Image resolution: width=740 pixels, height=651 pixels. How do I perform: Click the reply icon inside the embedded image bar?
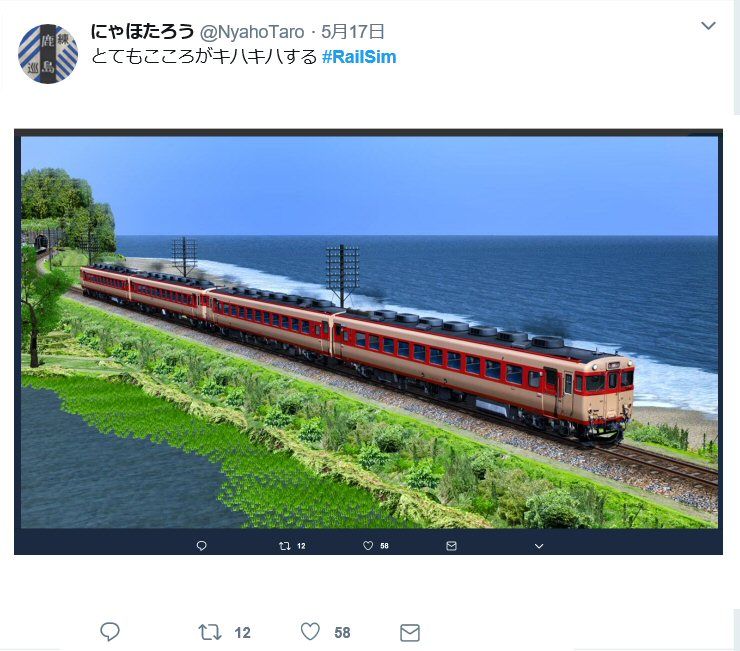pos(202,546)
